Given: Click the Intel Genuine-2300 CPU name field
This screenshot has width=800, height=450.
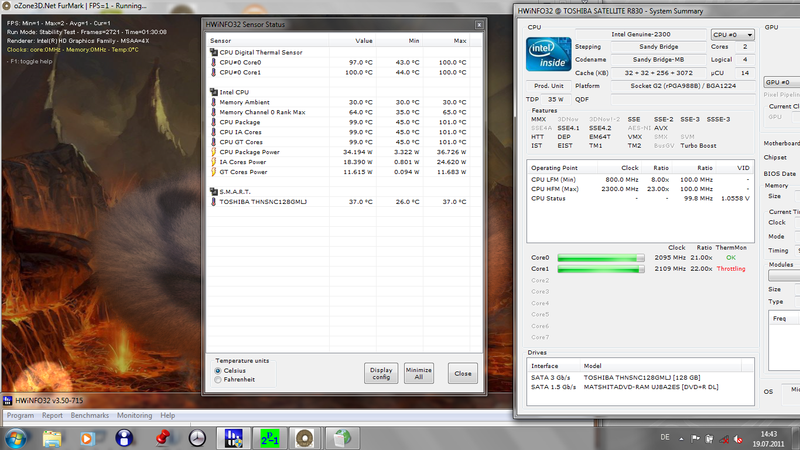Looking at the screenshot, I should 641,34.
